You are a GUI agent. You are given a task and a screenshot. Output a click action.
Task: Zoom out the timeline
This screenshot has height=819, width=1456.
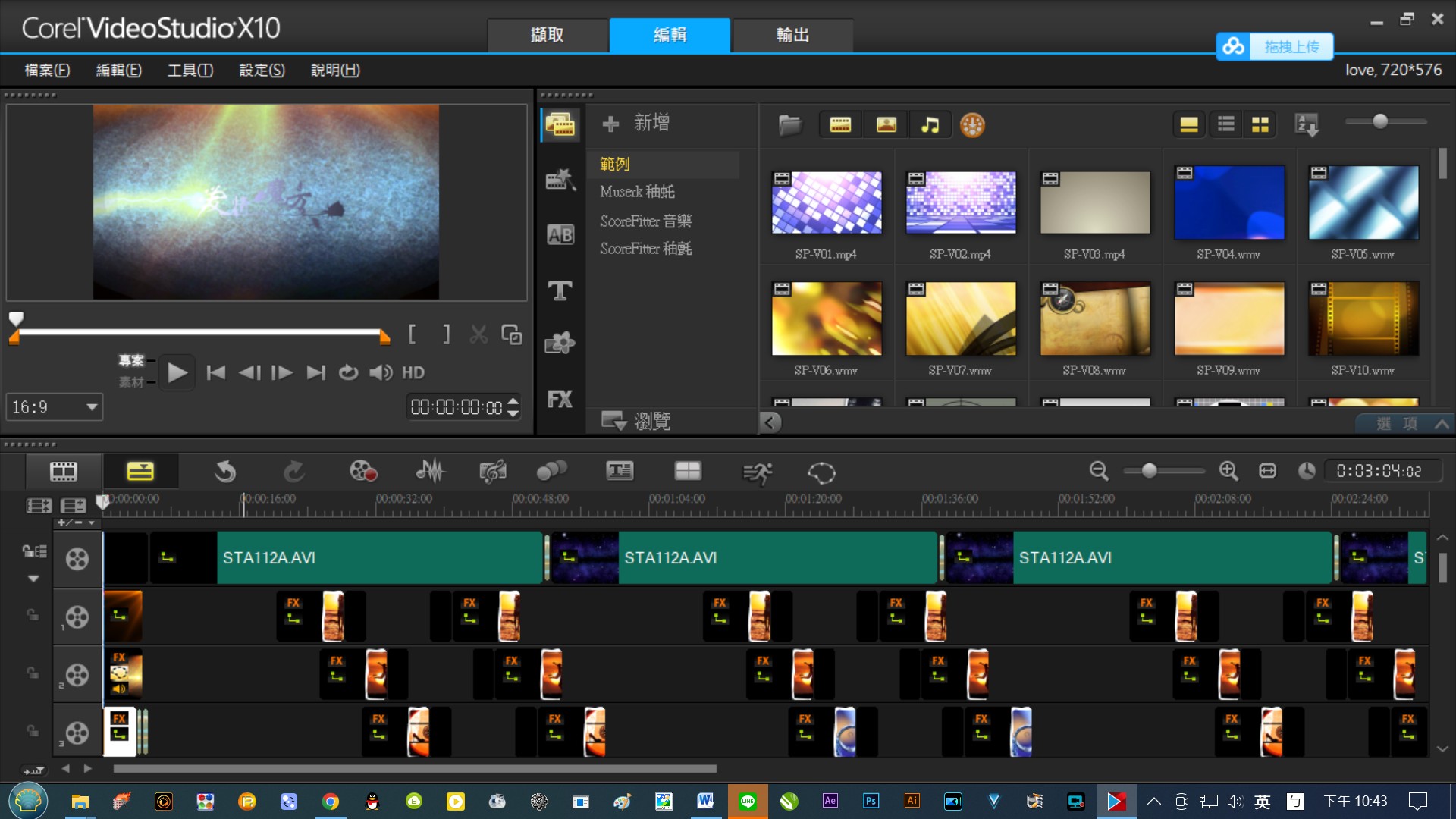point(1099,471)
